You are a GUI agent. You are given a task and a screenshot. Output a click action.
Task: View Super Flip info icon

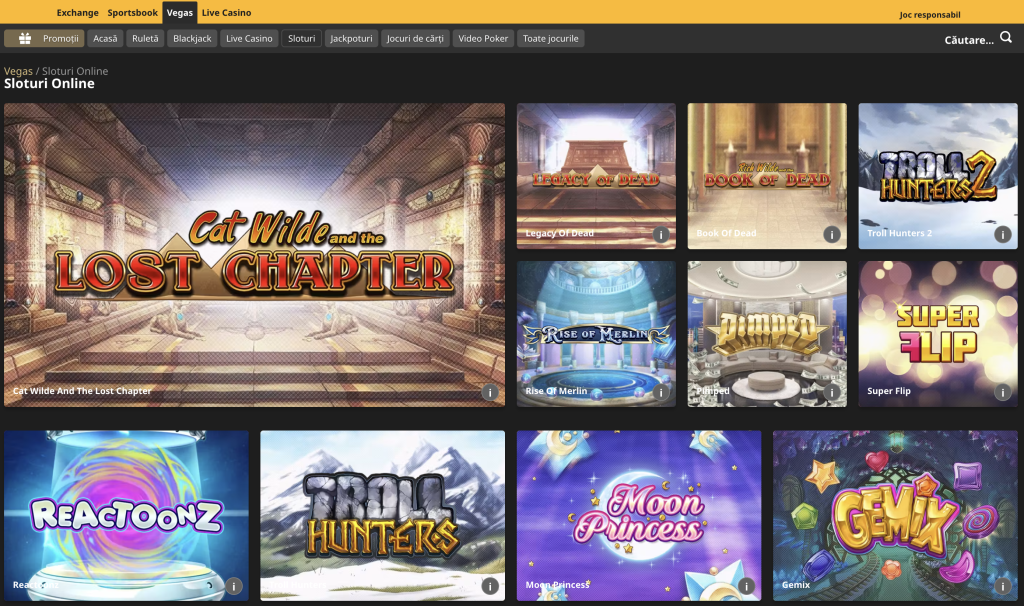(x=1002, y=392)
